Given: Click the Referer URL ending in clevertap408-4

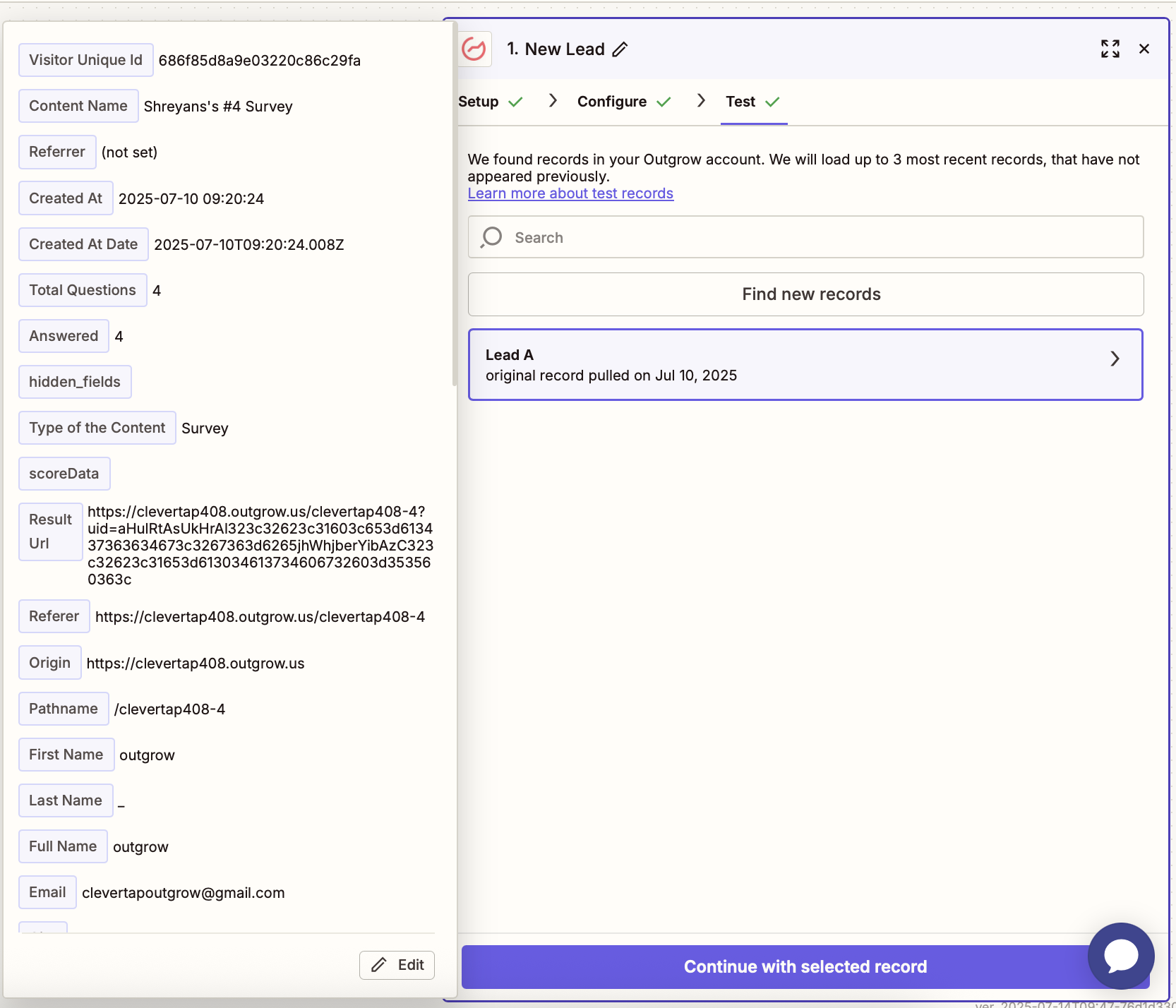Looking at the screenshot, I should pos(260,617).
